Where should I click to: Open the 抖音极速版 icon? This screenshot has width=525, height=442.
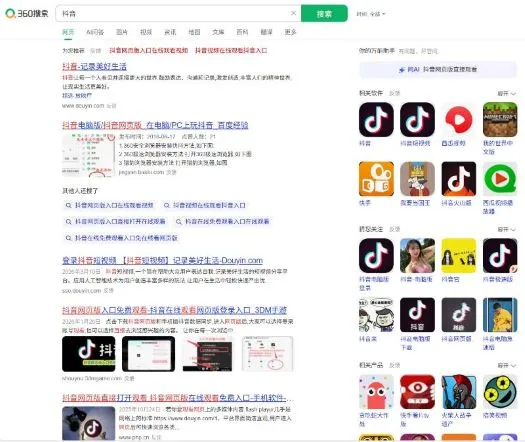(x=500, y=255)
